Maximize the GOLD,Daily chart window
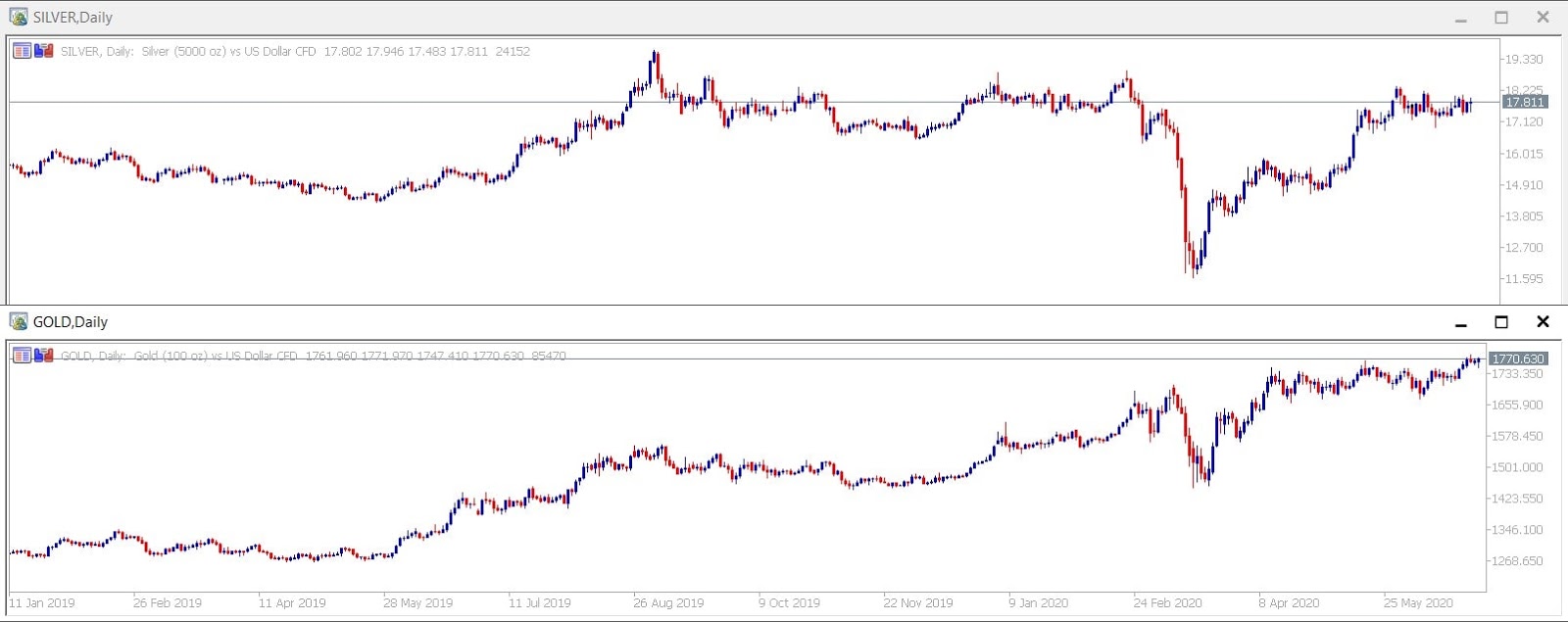Image resolution: width=1568 pixels, height=622 pixels. click(x=1501, y=321)
